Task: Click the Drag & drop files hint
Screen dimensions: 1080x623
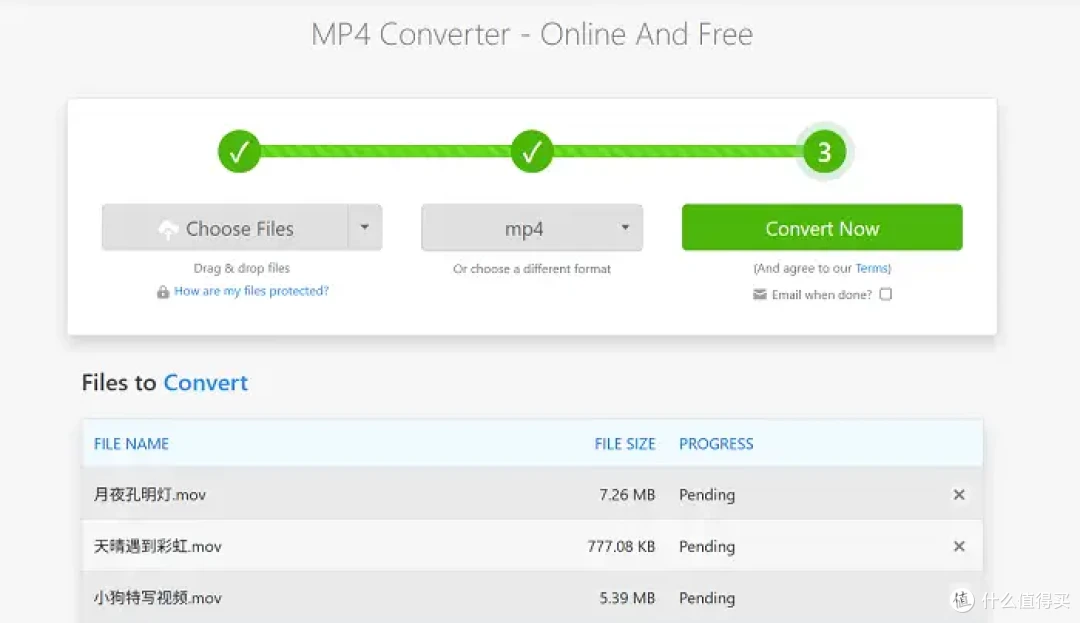Action: pyautogui.click(x=242, y=268)
